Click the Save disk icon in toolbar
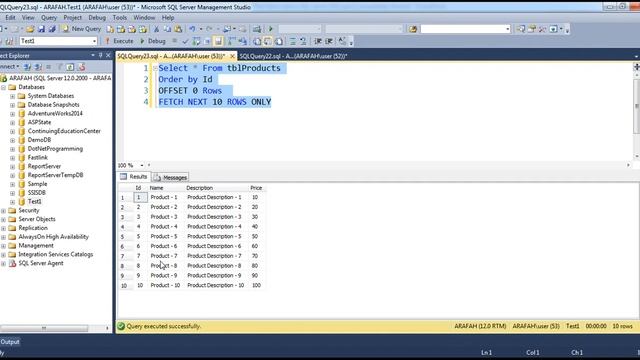Screen dimensions: 640x360 [41, 29]
